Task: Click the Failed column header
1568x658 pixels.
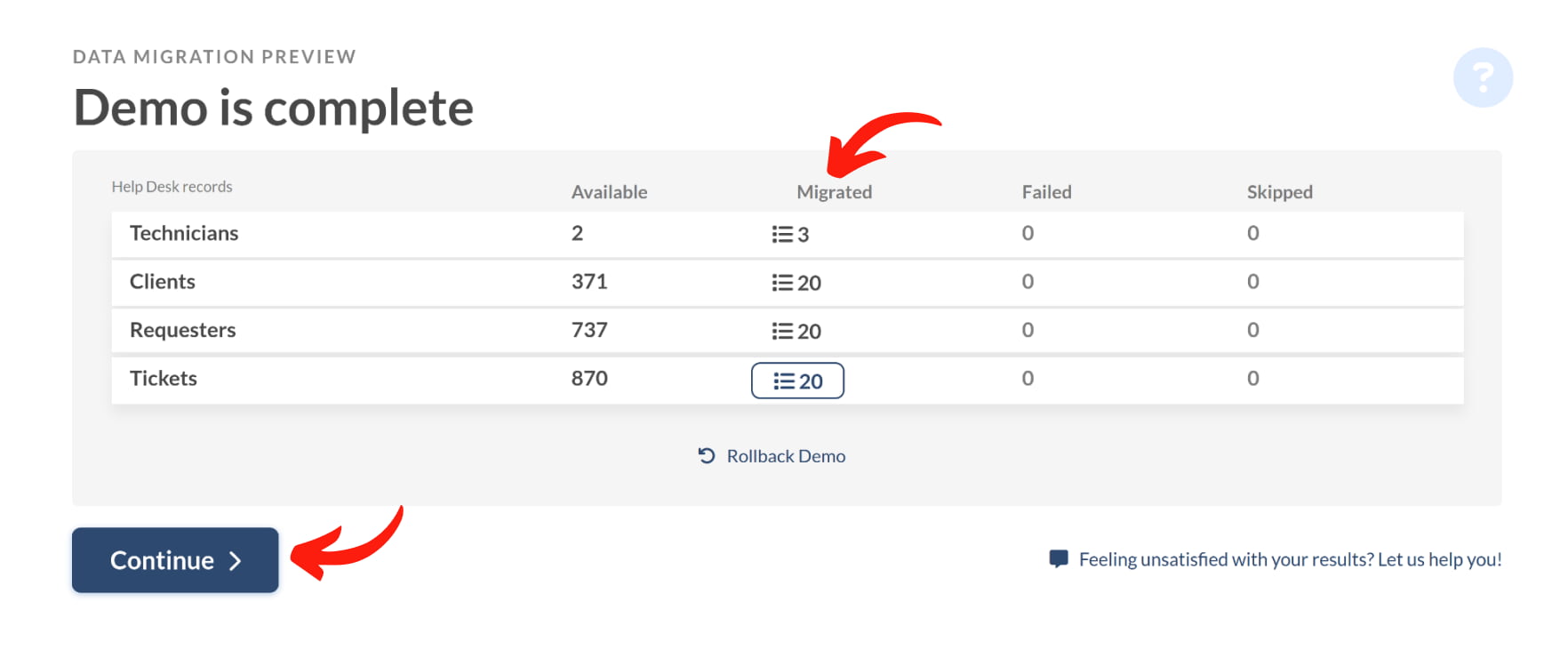Action: [x=1047, y=192]
